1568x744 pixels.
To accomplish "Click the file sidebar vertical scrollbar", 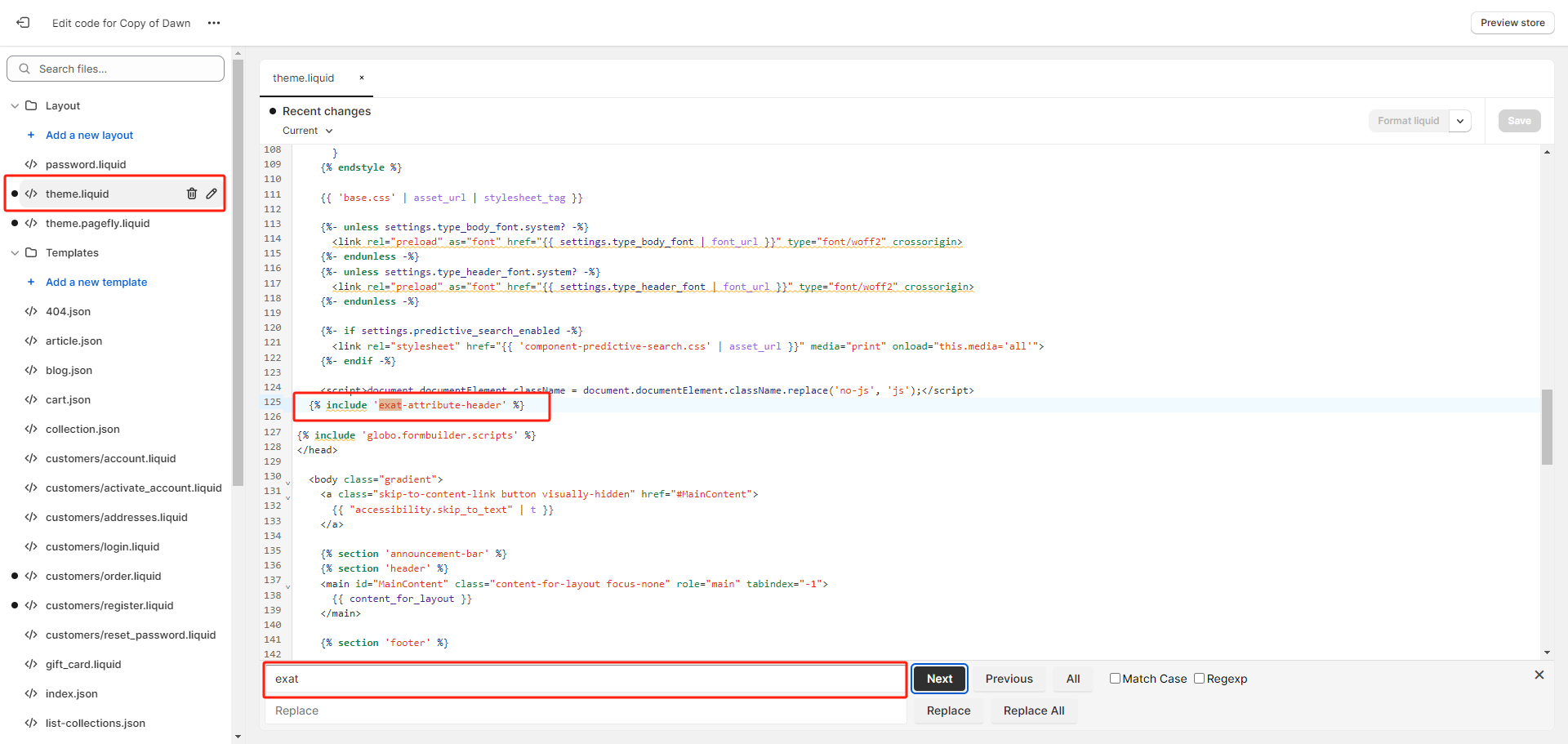I will (238, 274).
